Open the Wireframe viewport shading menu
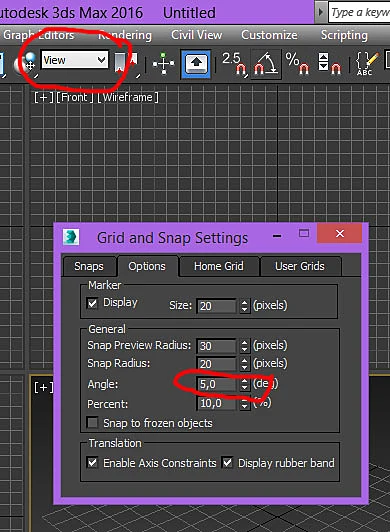The width and height of the screenshot is (390, 532). pyautogui.click(x=128, y=97)
